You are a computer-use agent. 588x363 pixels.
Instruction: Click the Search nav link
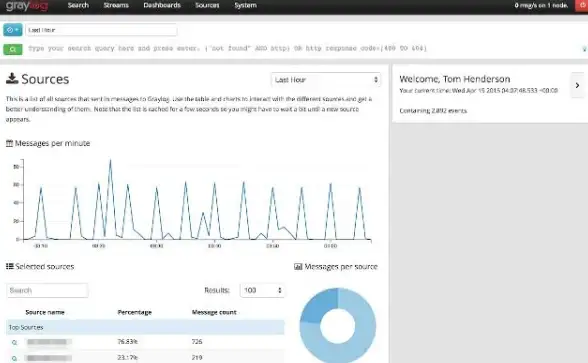click(x=78, y=5)
